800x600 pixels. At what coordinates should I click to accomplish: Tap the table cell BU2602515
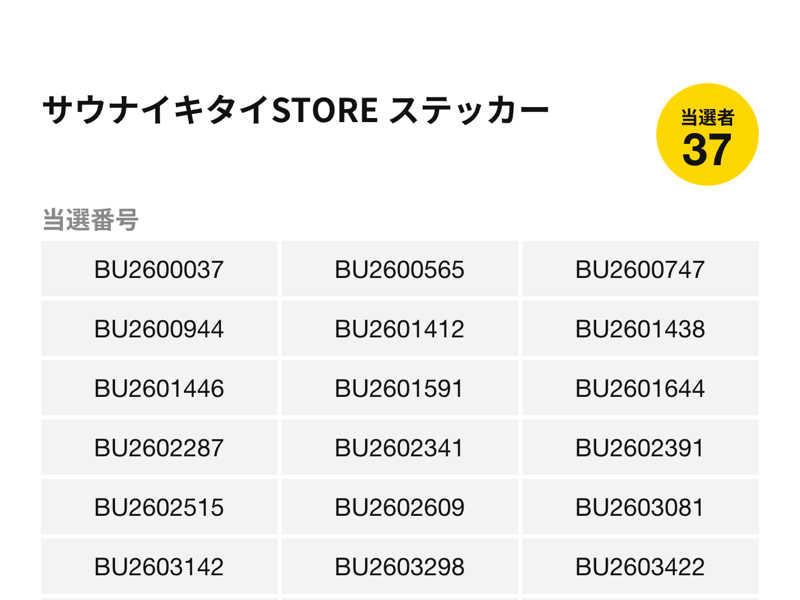coord(159,507)
